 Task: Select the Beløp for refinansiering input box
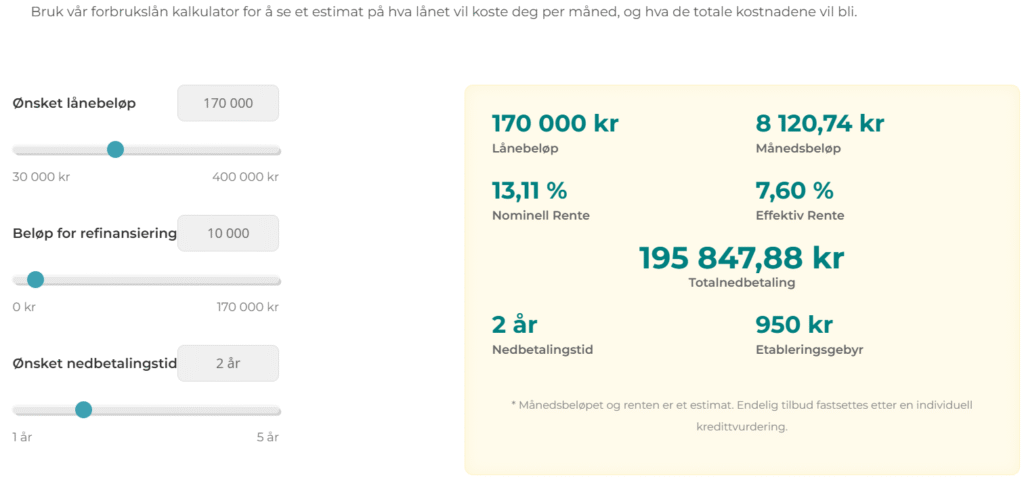point(228,233)
